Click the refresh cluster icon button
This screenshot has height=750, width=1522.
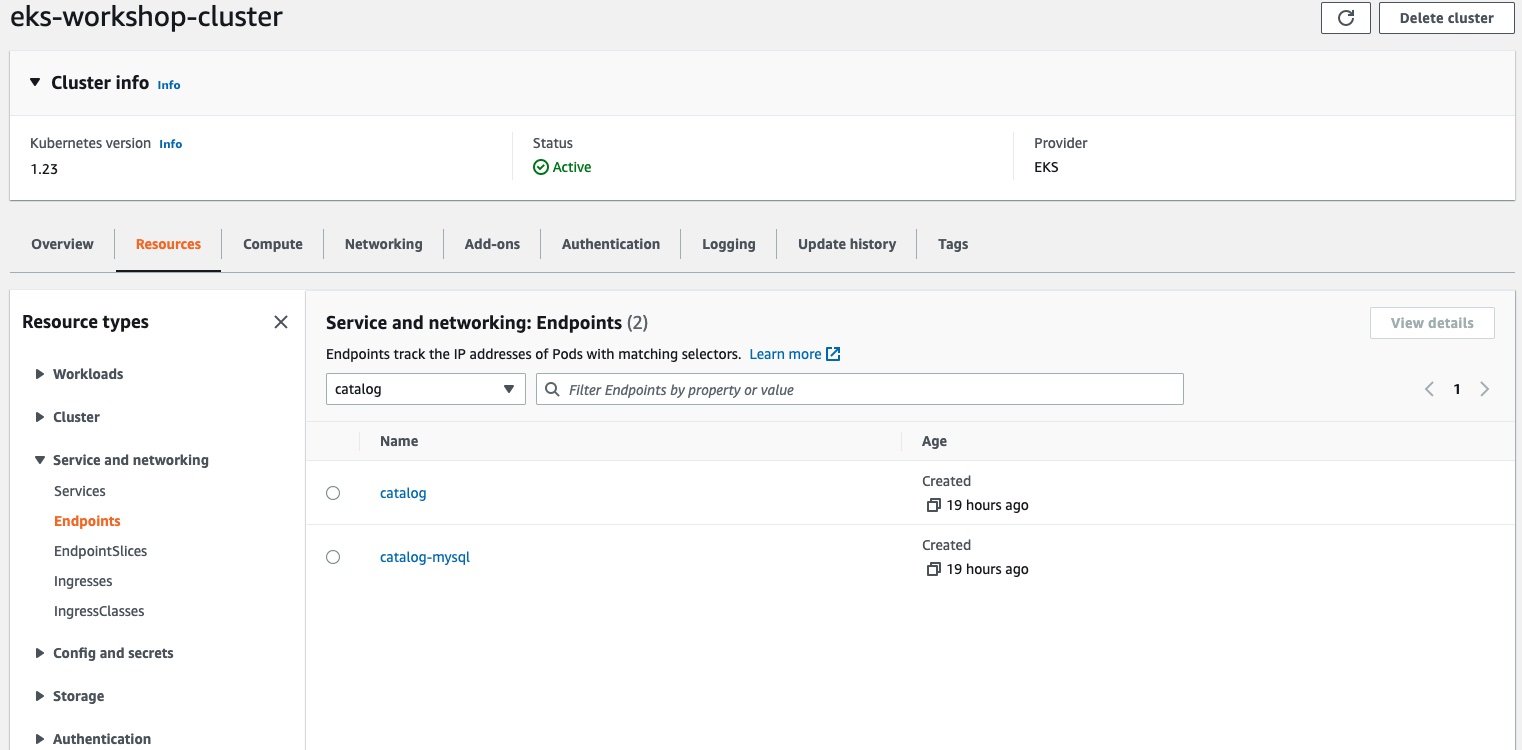click(1345, 18)
